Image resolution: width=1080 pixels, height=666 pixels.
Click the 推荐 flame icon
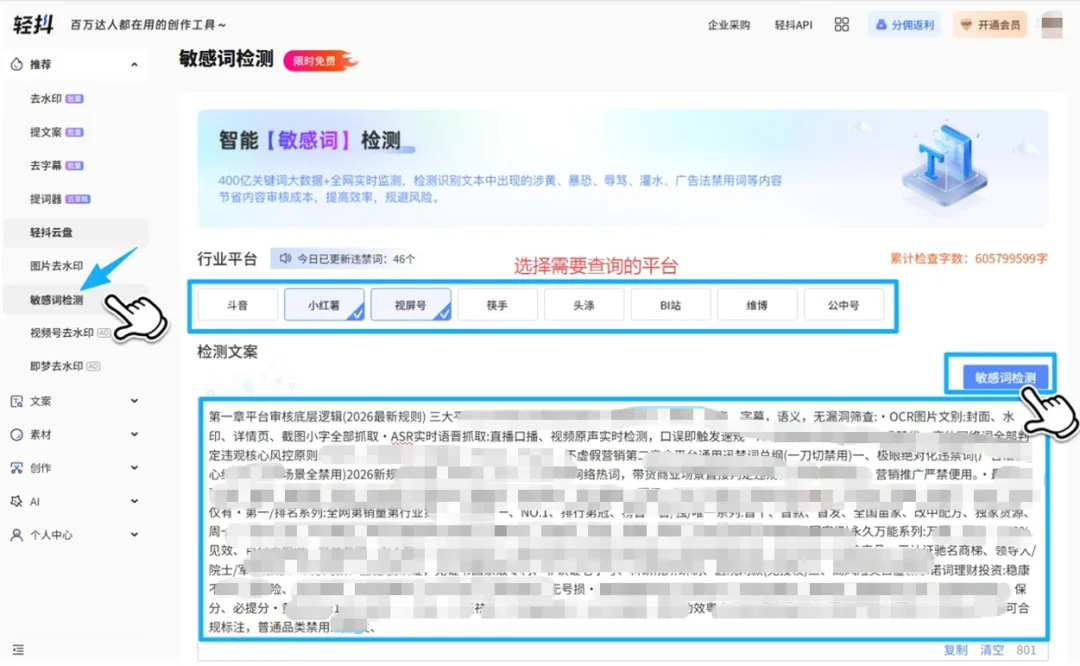tap(17, 64)
